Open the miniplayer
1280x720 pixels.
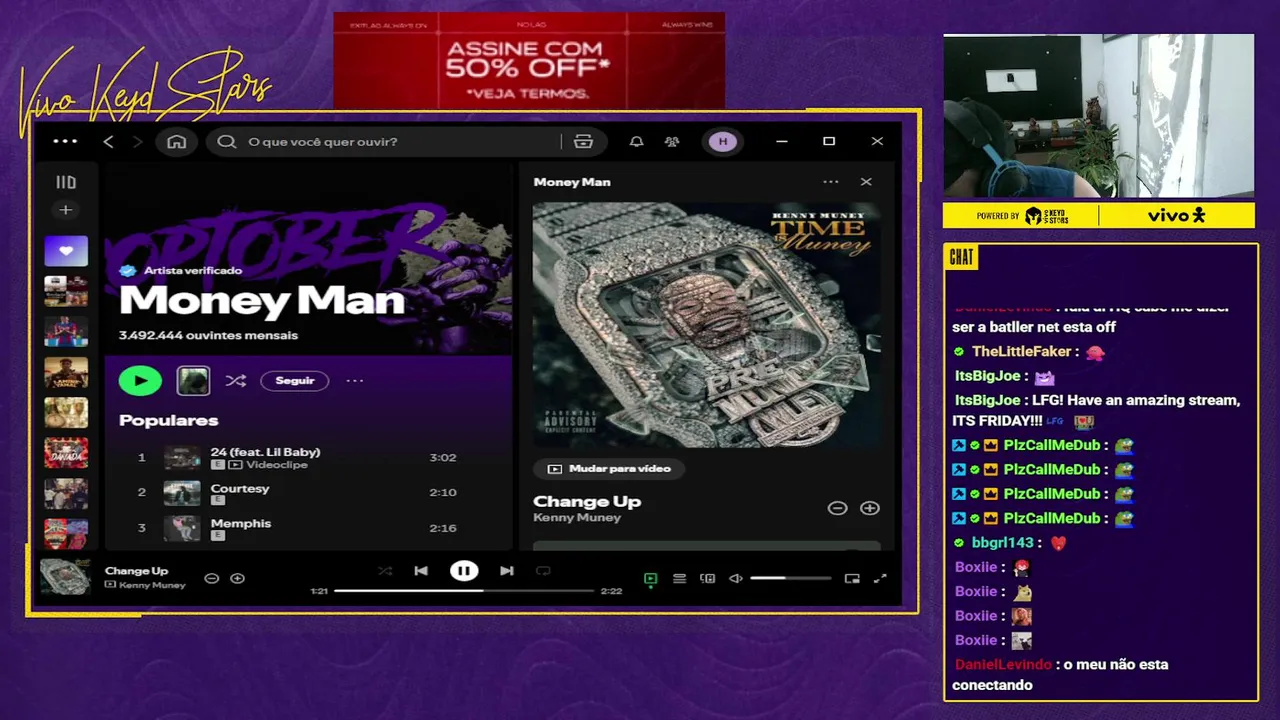(x=852, y=578)
